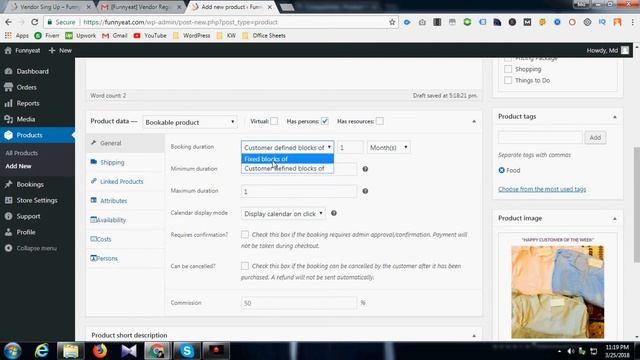Open All Products submenu link
Image resolution: width=640 pixels, height=360 pixels.
coord(22,153)
